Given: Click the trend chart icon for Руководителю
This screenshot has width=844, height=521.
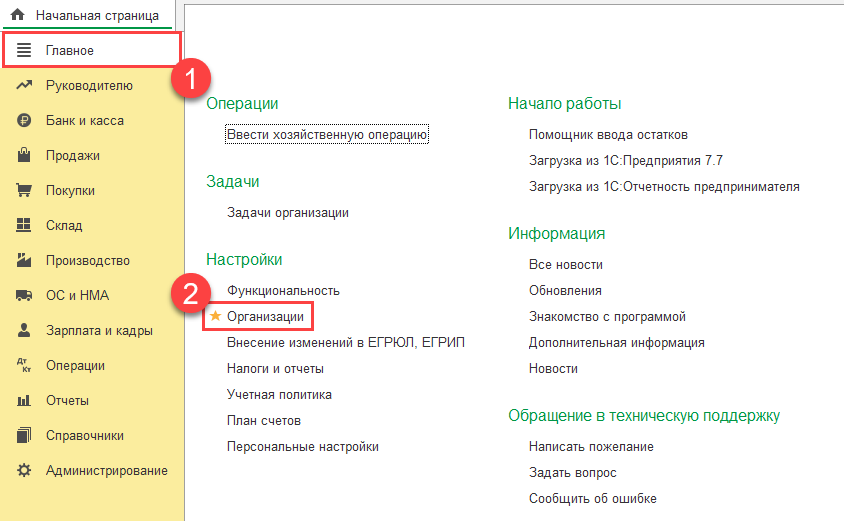Looking at the screenshot, I should (24, 86).
